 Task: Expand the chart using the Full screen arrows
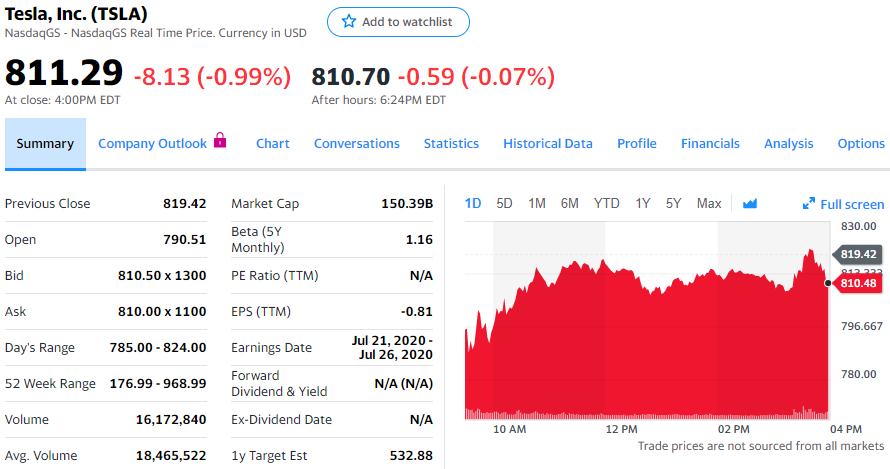pyautogui.click(x=809, y=204)
